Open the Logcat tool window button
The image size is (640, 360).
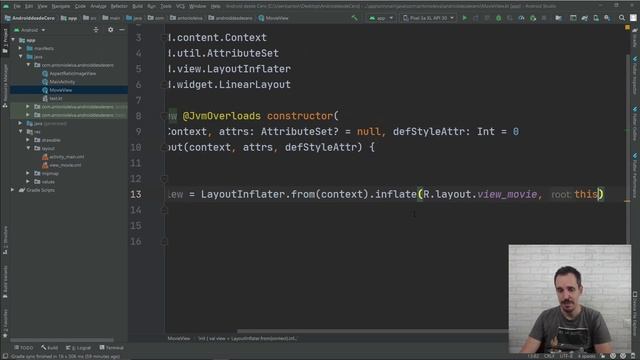[78, 348]
